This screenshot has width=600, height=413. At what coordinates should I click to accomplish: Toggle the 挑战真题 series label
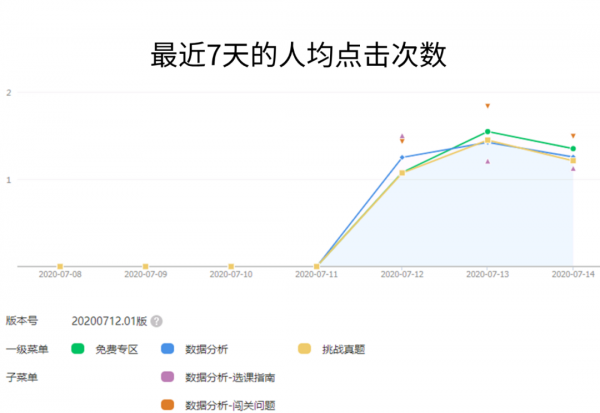(x=343, y=349)
